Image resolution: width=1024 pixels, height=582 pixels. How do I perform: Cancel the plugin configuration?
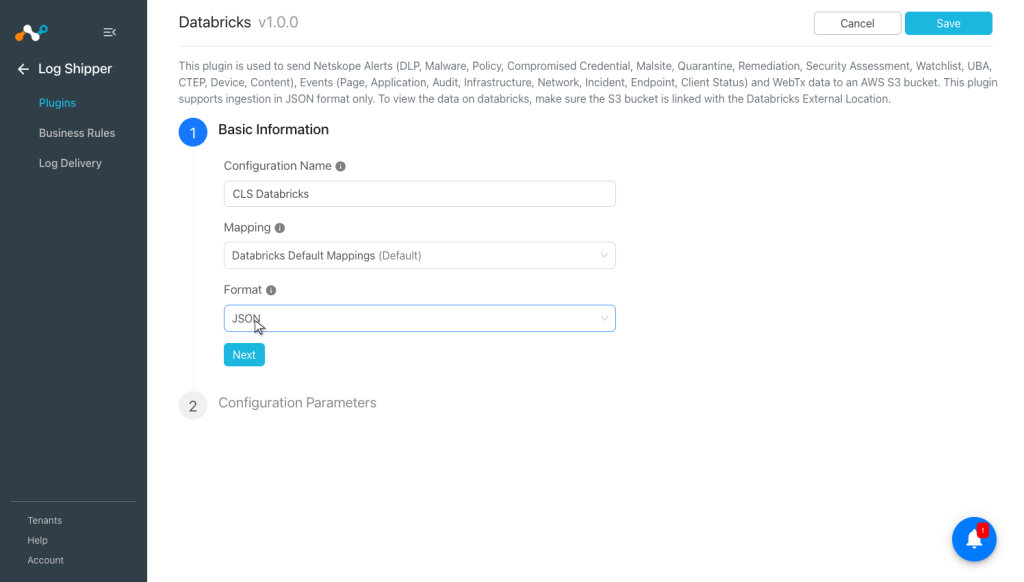857,24
